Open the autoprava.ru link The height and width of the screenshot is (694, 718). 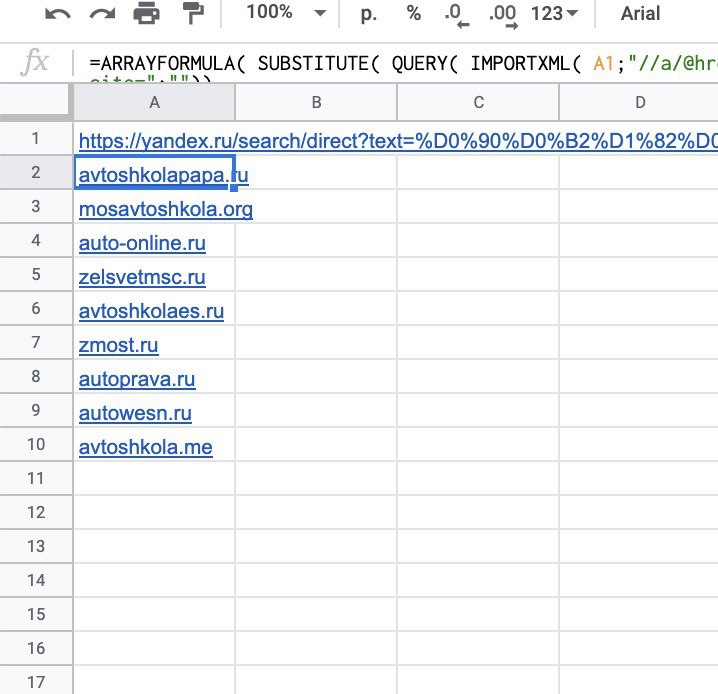(x=137, y=380)
